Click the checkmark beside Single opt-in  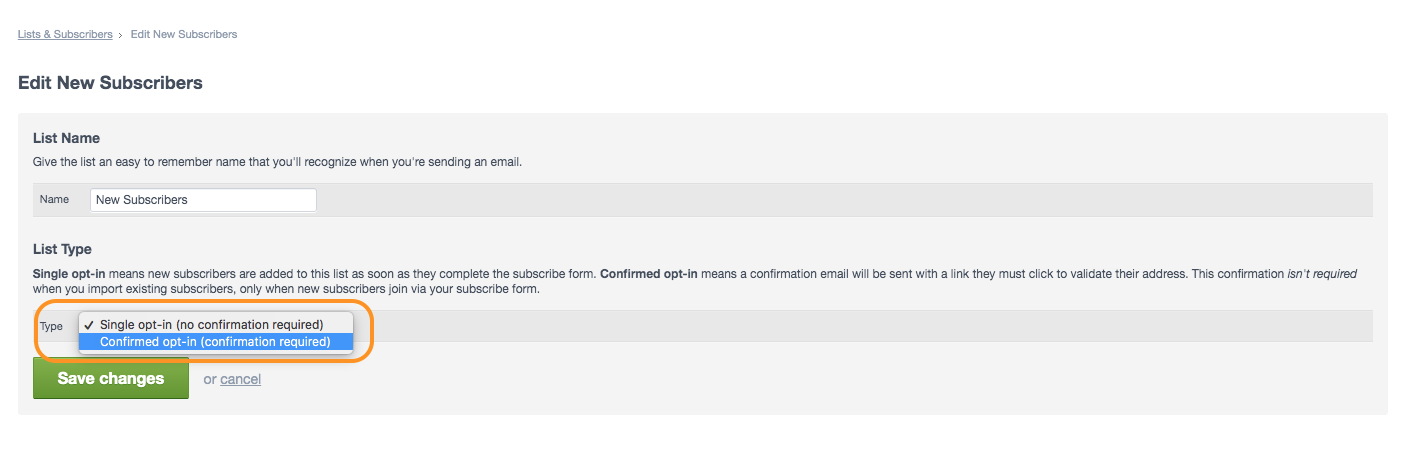(x=89, y=325)
